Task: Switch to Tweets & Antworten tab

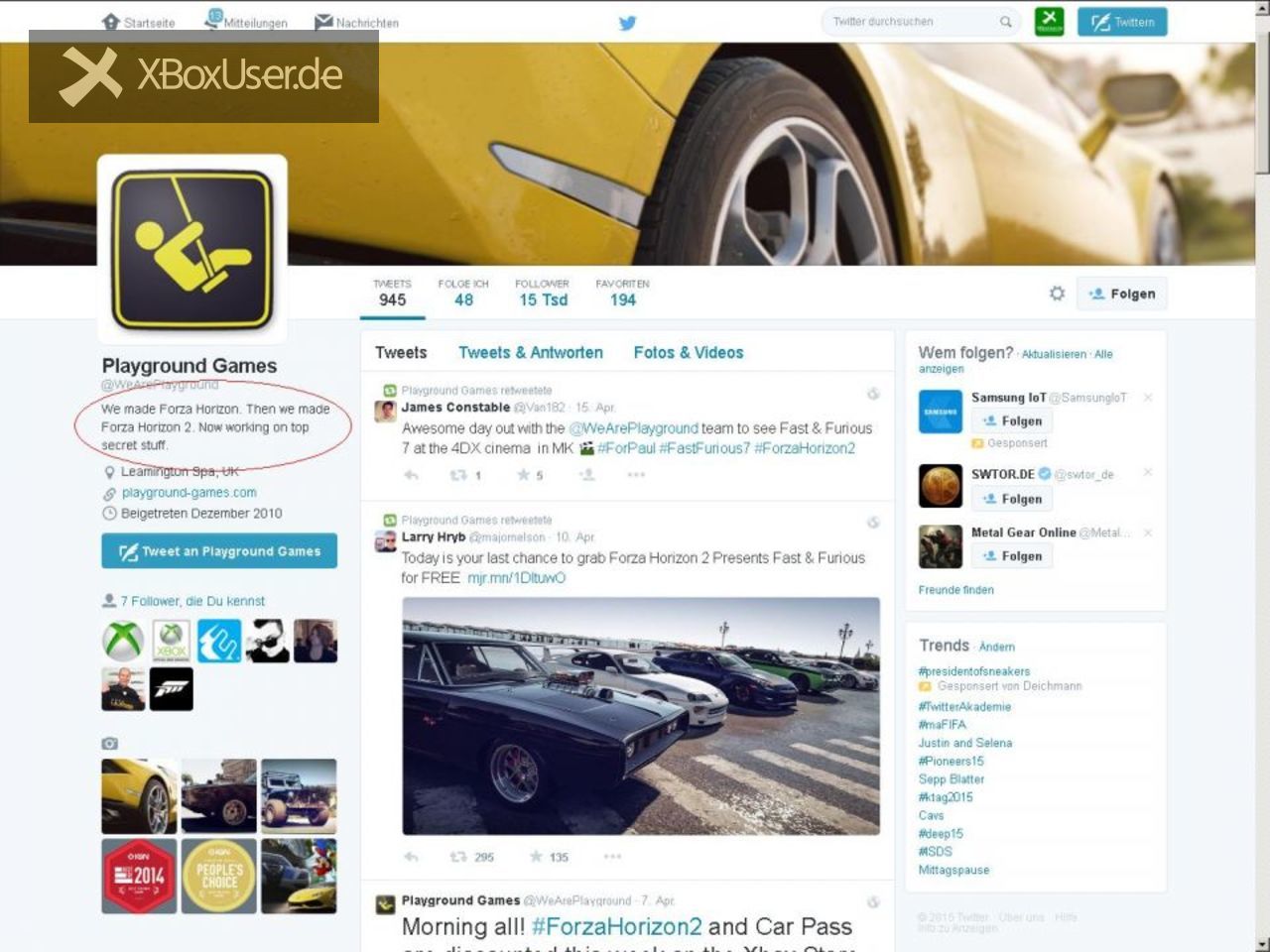Action: (x=531, y=352)
